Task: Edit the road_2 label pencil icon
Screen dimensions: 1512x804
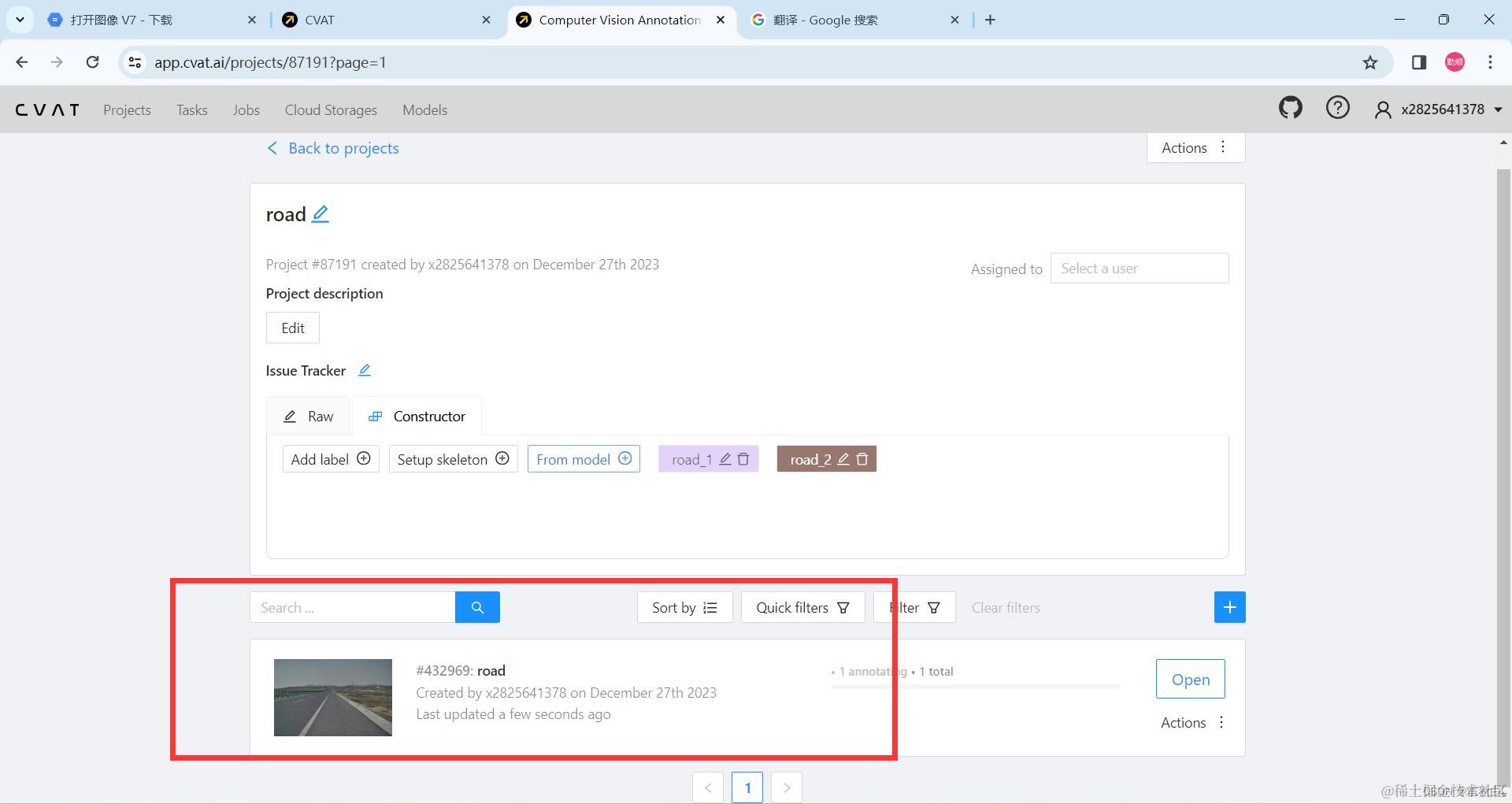Action: [x=843, y=459]
